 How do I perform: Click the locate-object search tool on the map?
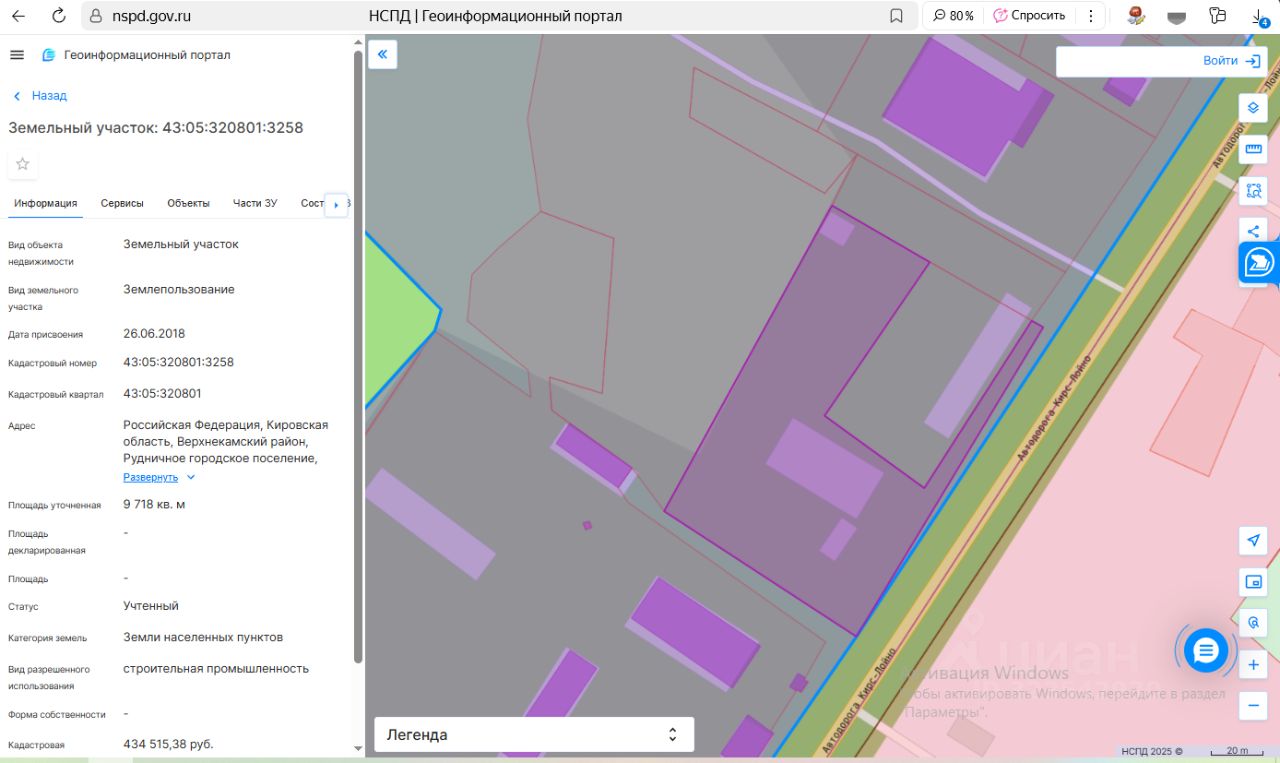tap(1253, 623)
